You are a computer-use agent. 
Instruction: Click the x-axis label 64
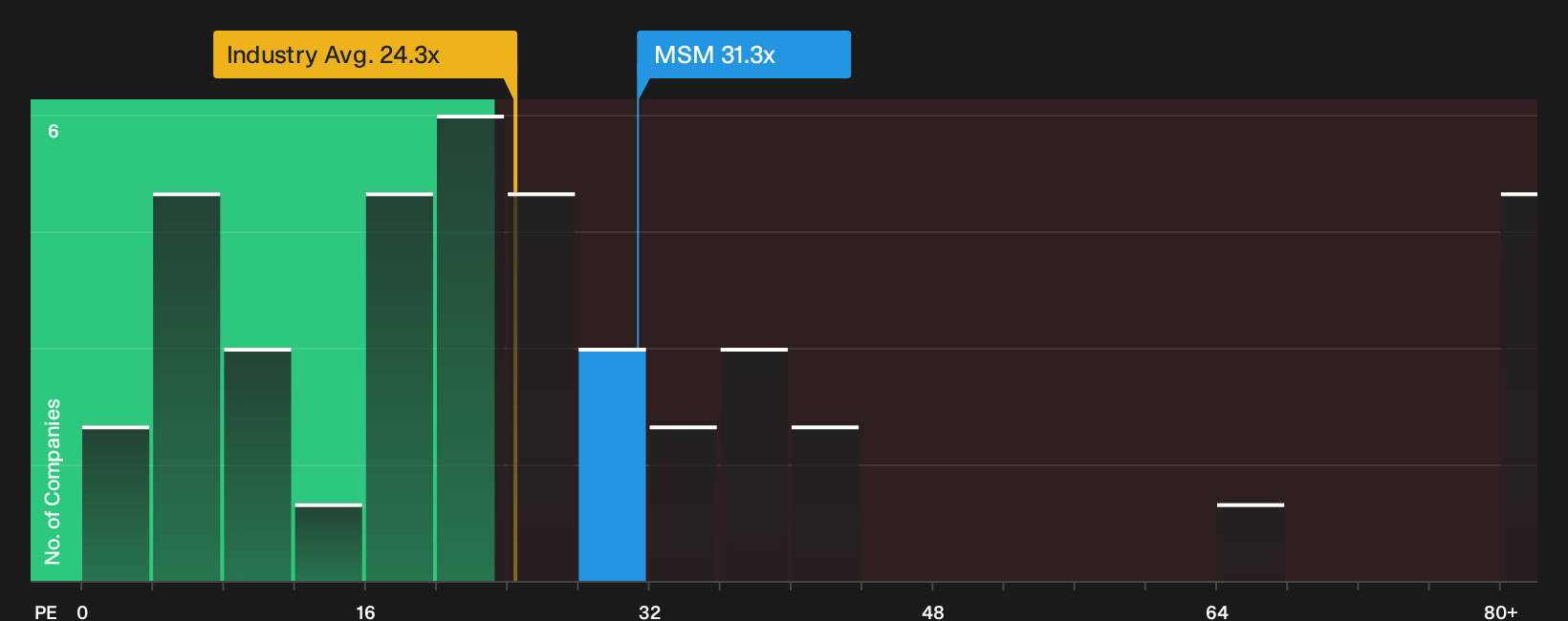coord(1217,611)
